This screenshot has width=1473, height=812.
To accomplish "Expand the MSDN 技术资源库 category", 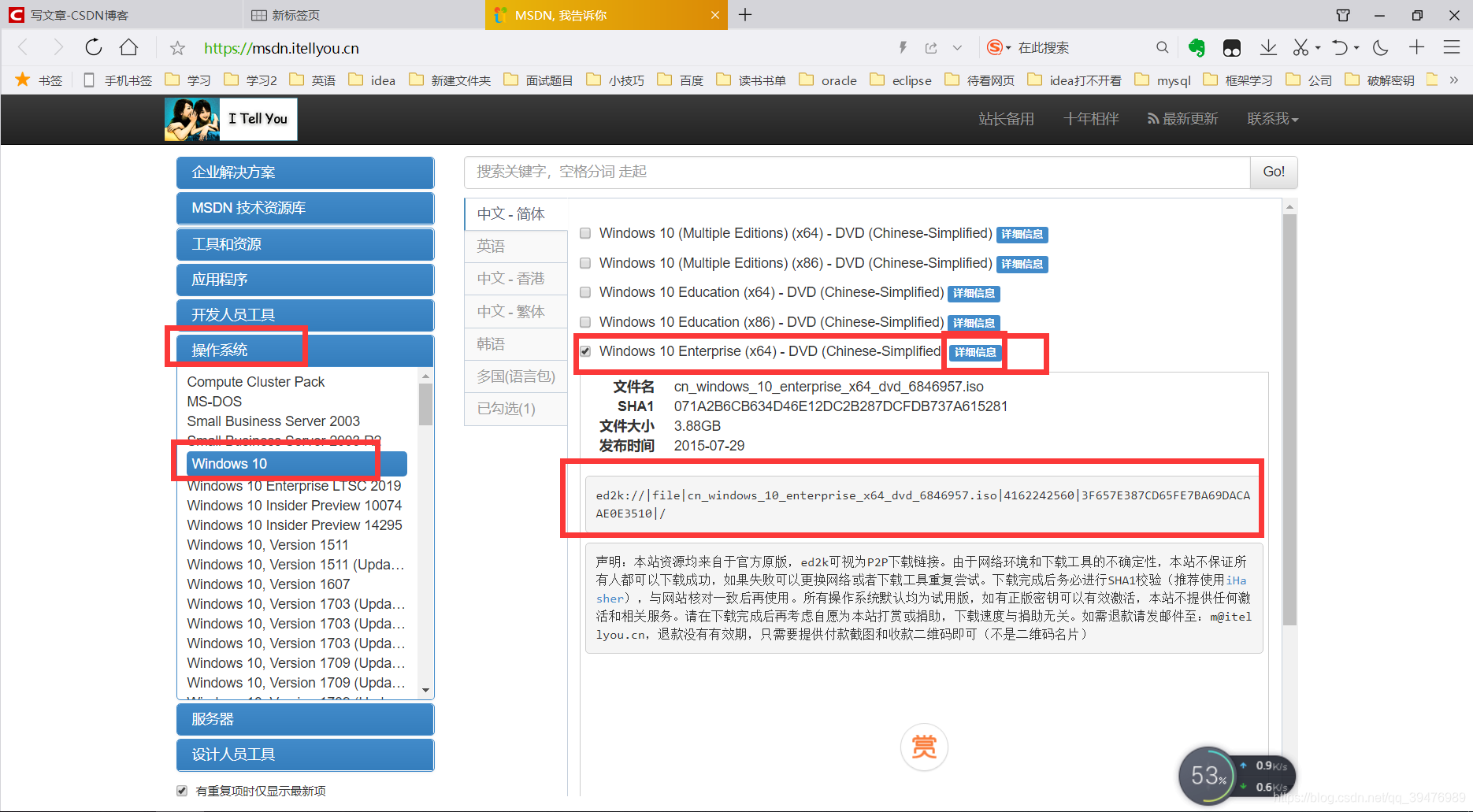I will pyautogui.click(x=305, y=208).
